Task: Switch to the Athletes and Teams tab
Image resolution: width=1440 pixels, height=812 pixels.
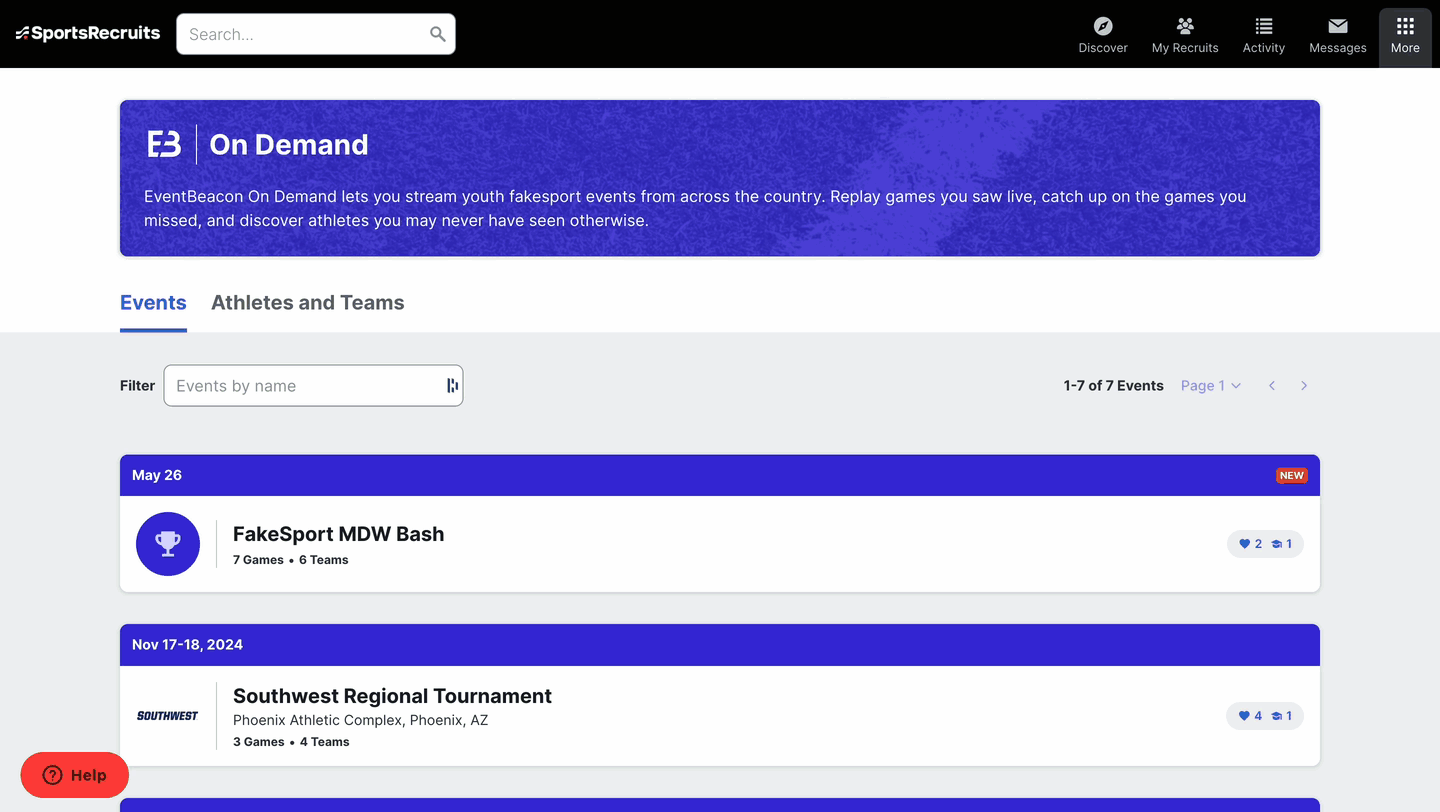Action: 308,303
